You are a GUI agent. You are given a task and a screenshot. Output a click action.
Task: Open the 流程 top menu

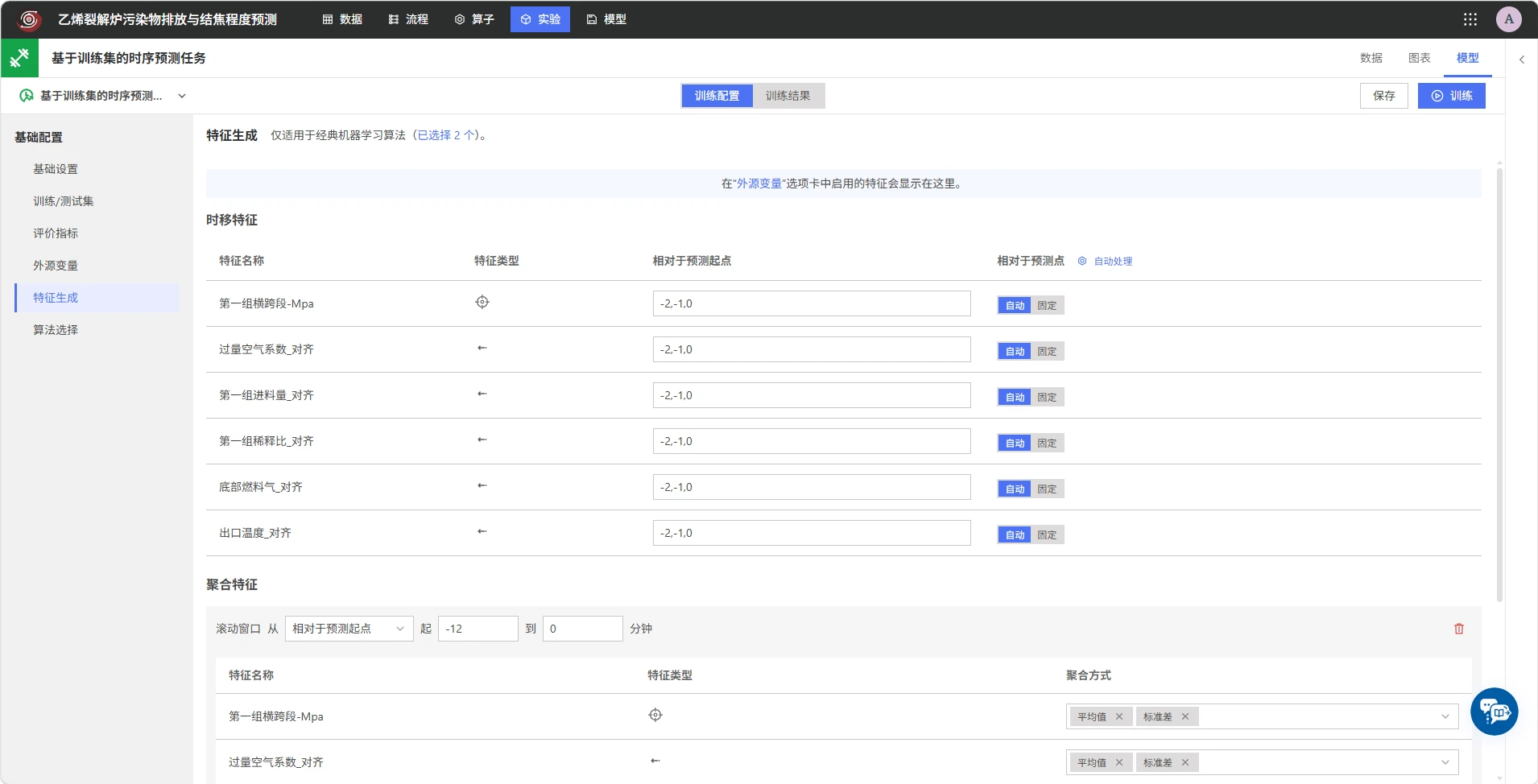coord(408,19)
